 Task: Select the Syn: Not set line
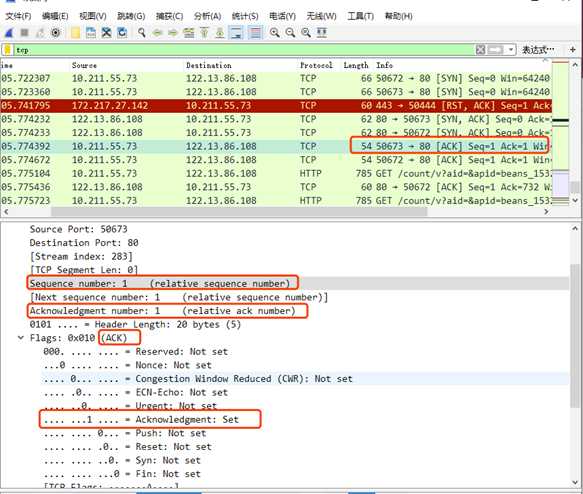click(122, 461)
